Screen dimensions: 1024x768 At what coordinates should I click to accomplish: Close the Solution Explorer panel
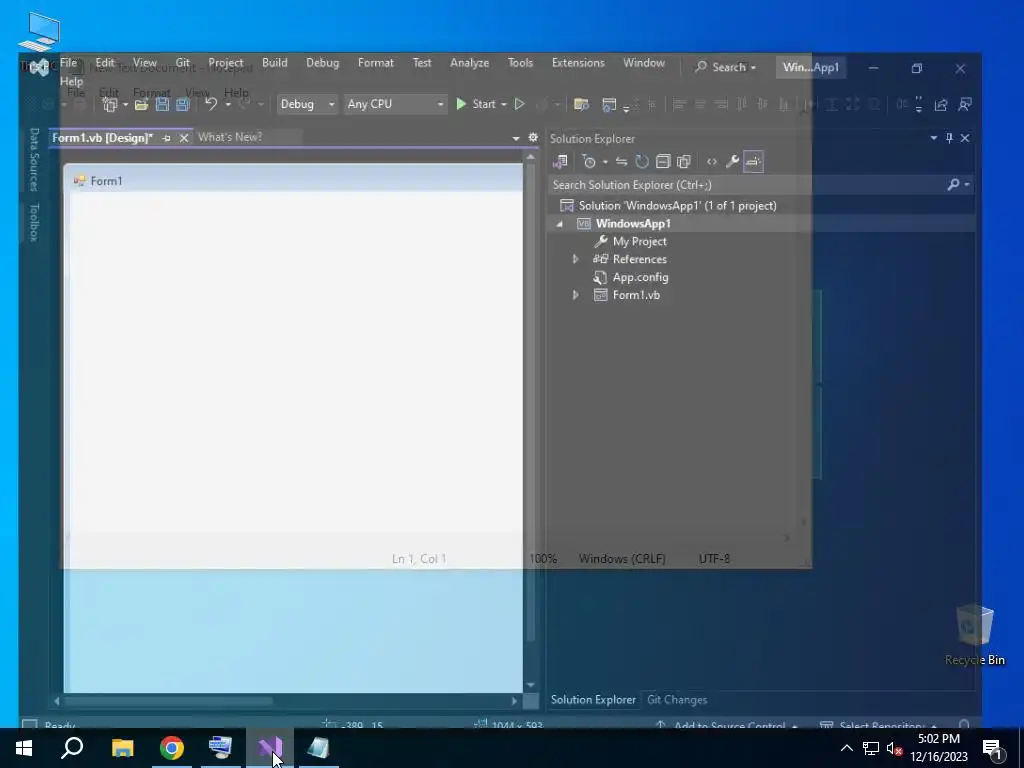965,138
